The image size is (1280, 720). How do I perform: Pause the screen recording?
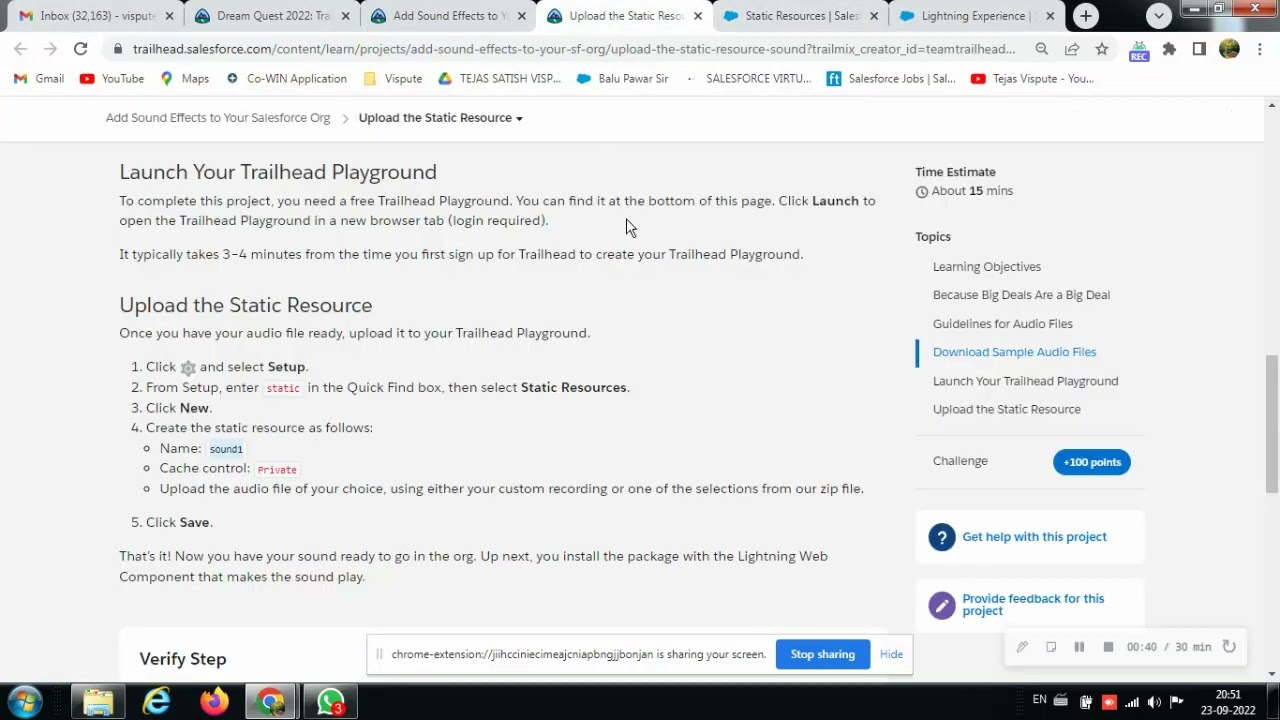click(x=1079, y=647)
